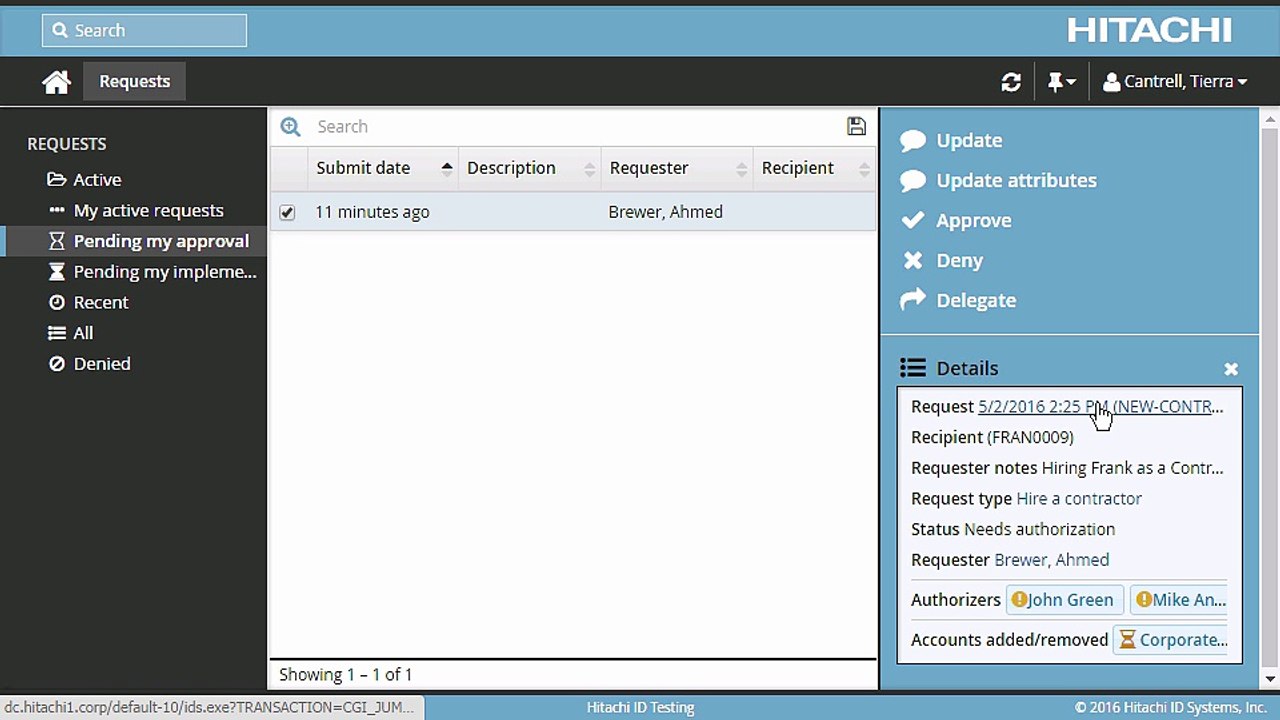Focus the top Search field
This screenshot has width=1280, height=720.
click(x=144, y=31)
